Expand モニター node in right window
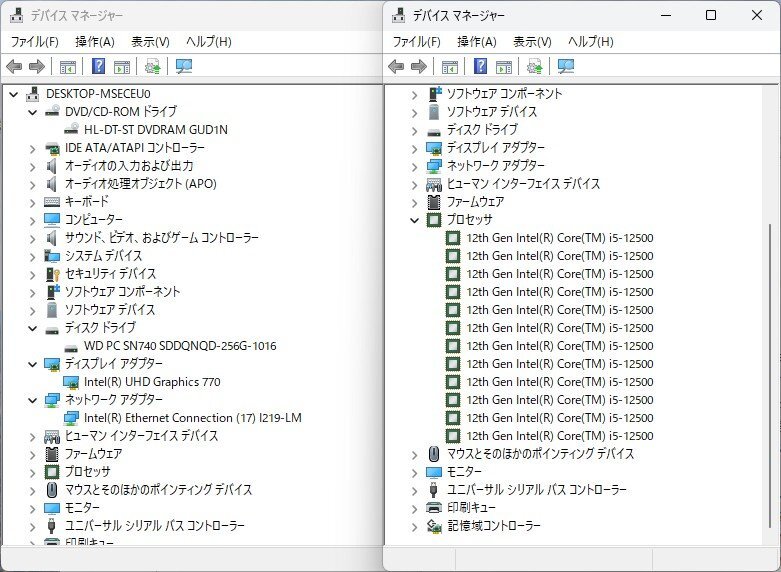Image resolution: width=781 pixels, height=572 pixels. tap(414, 472)
